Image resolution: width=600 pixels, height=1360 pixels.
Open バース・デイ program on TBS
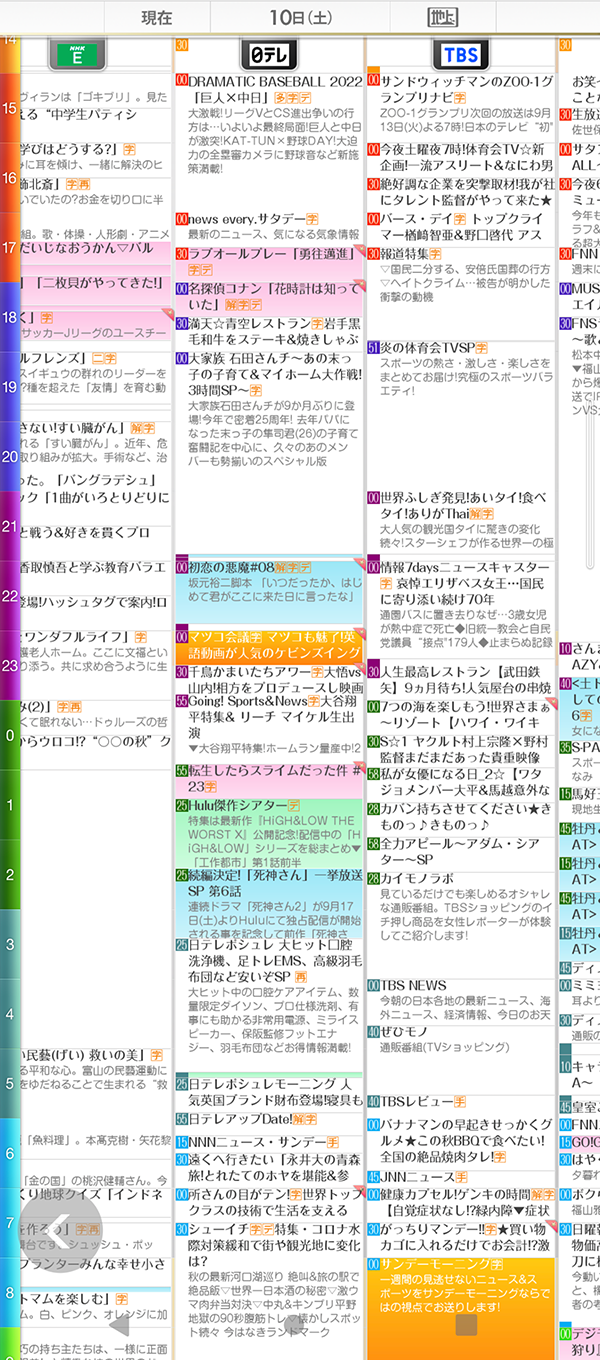[460, 227]
